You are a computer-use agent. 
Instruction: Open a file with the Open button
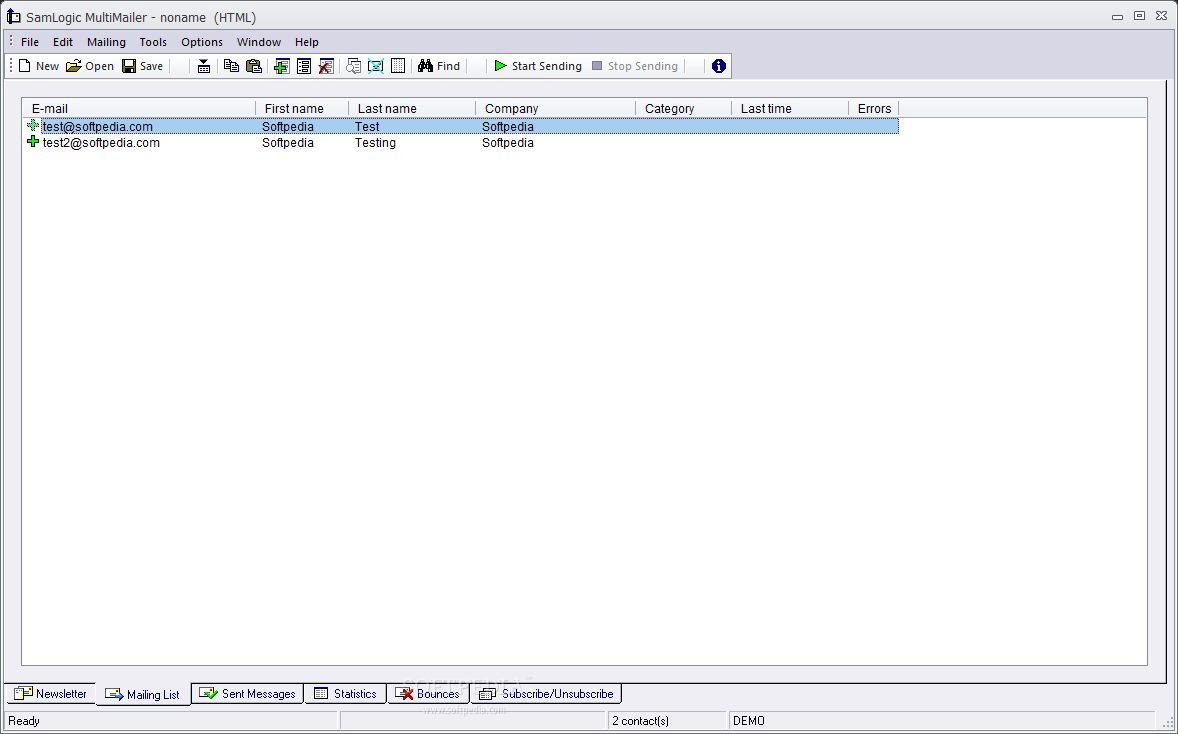(x=89, y=66)
